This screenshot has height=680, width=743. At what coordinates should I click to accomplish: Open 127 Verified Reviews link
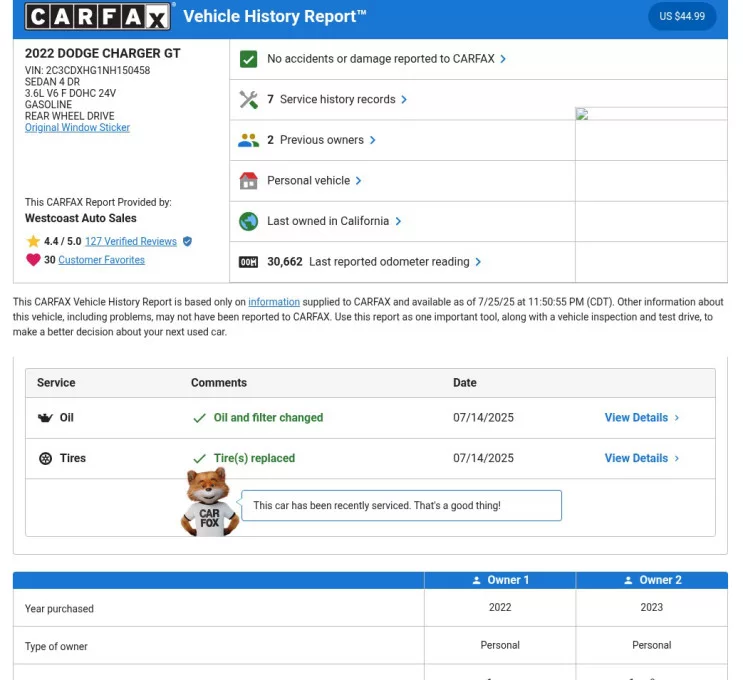[130, 241]
